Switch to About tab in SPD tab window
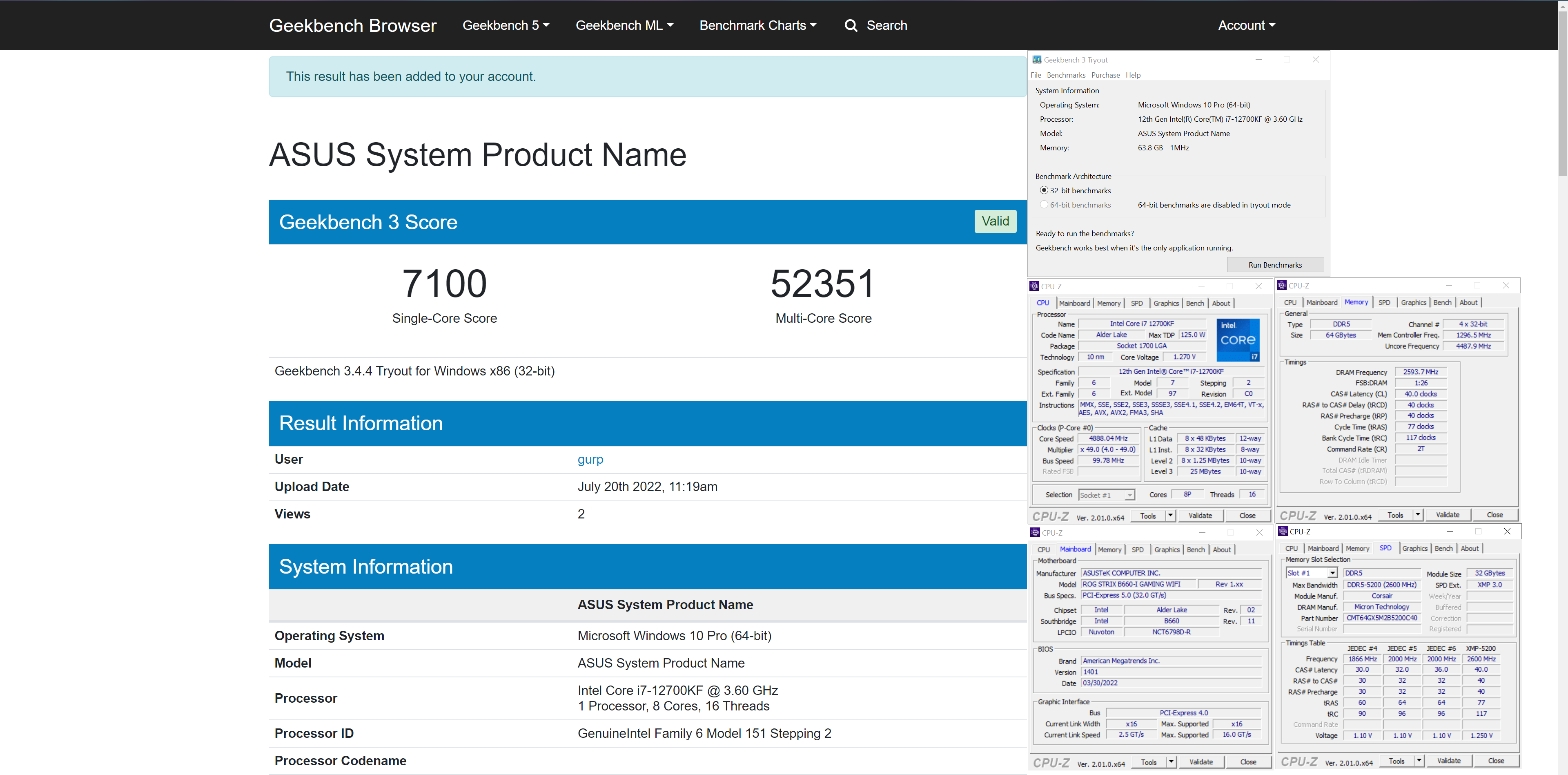The image size is (1568, 775). pyautogui.click(x=1470, y=549)
